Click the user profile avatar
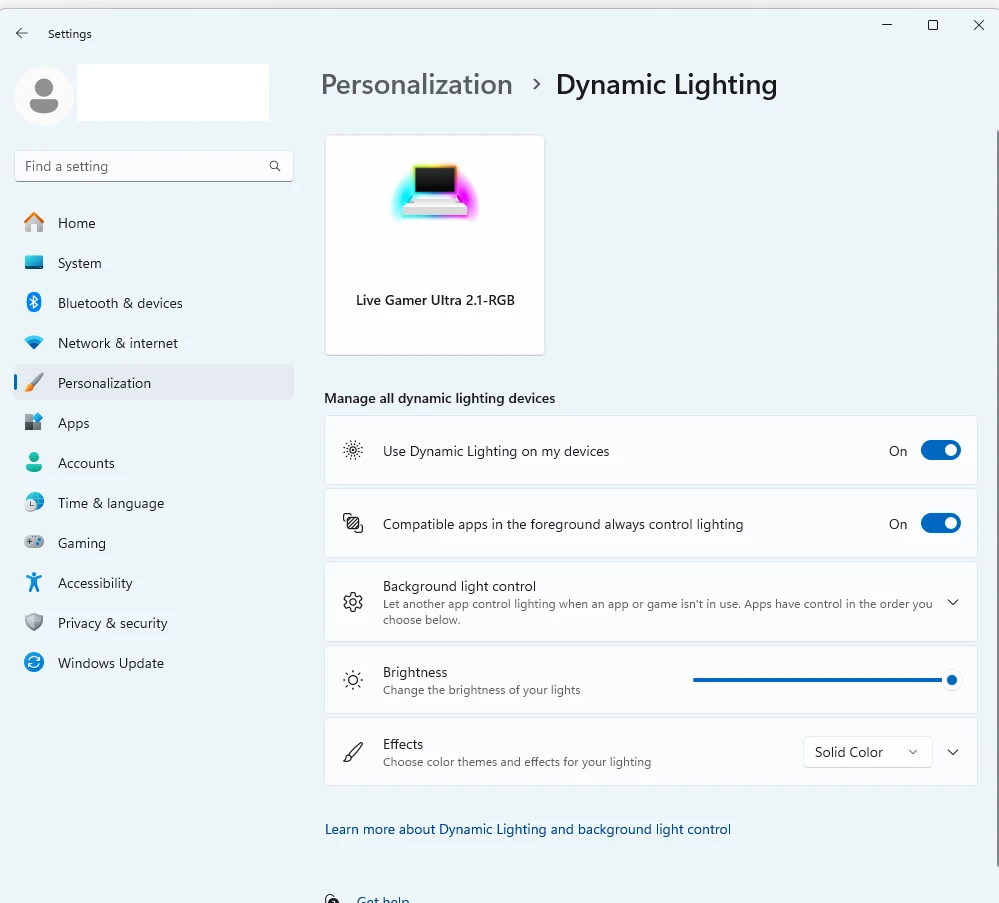This screenshot has width=999, height=903. tap(44, 96)
